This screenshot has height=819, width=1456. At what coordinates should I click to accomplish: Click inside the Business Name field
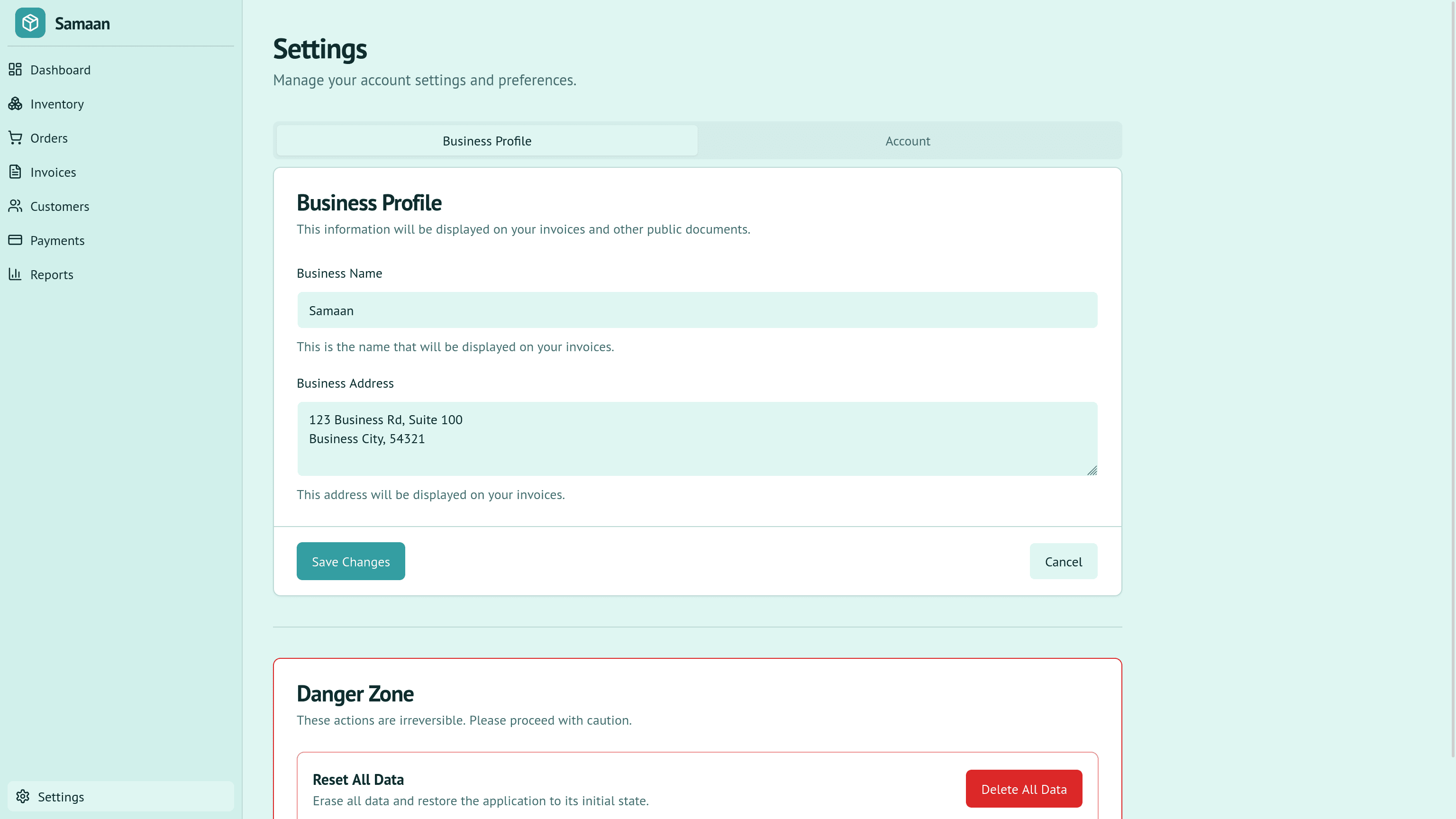(x=697, y=310)
